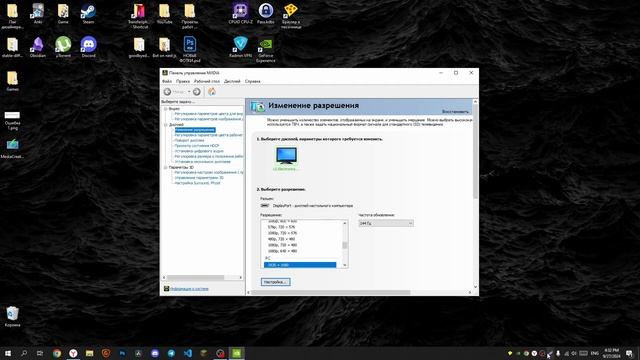640x360 pixels.
Task: Open the Windows Start menu
Action: [8, 353]
